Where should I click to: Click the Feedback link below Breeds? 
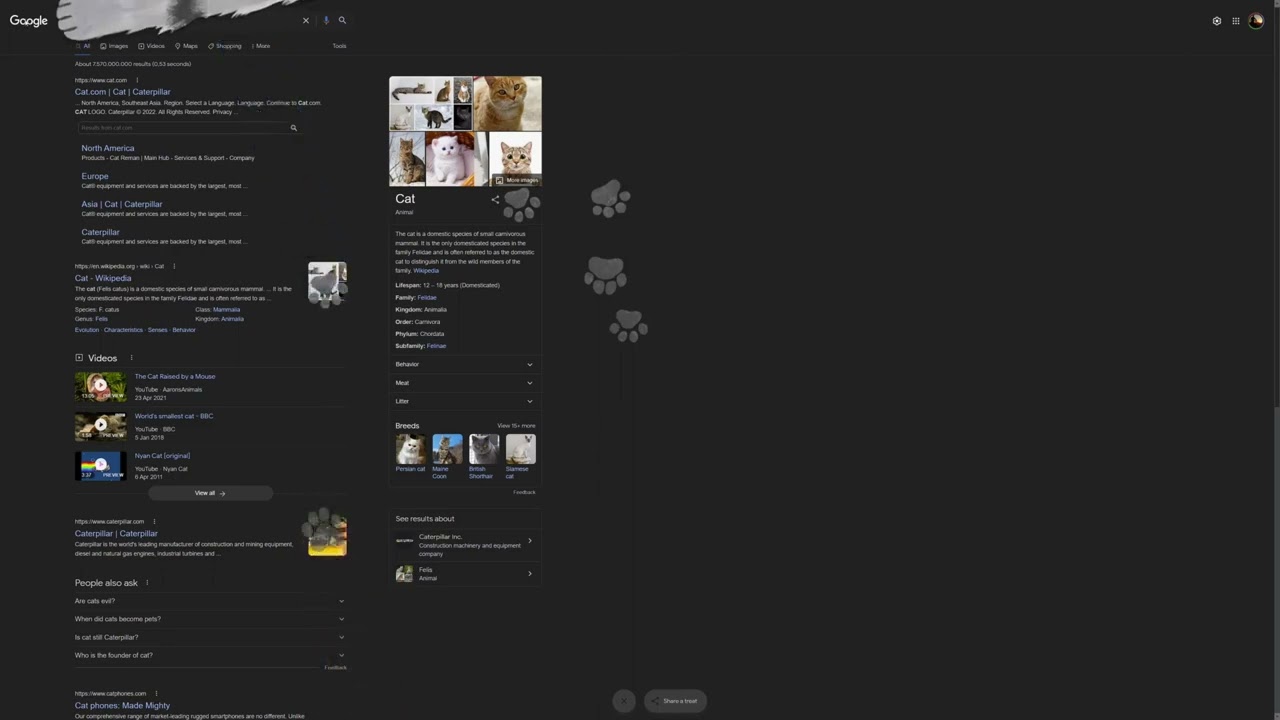point(525,492)
